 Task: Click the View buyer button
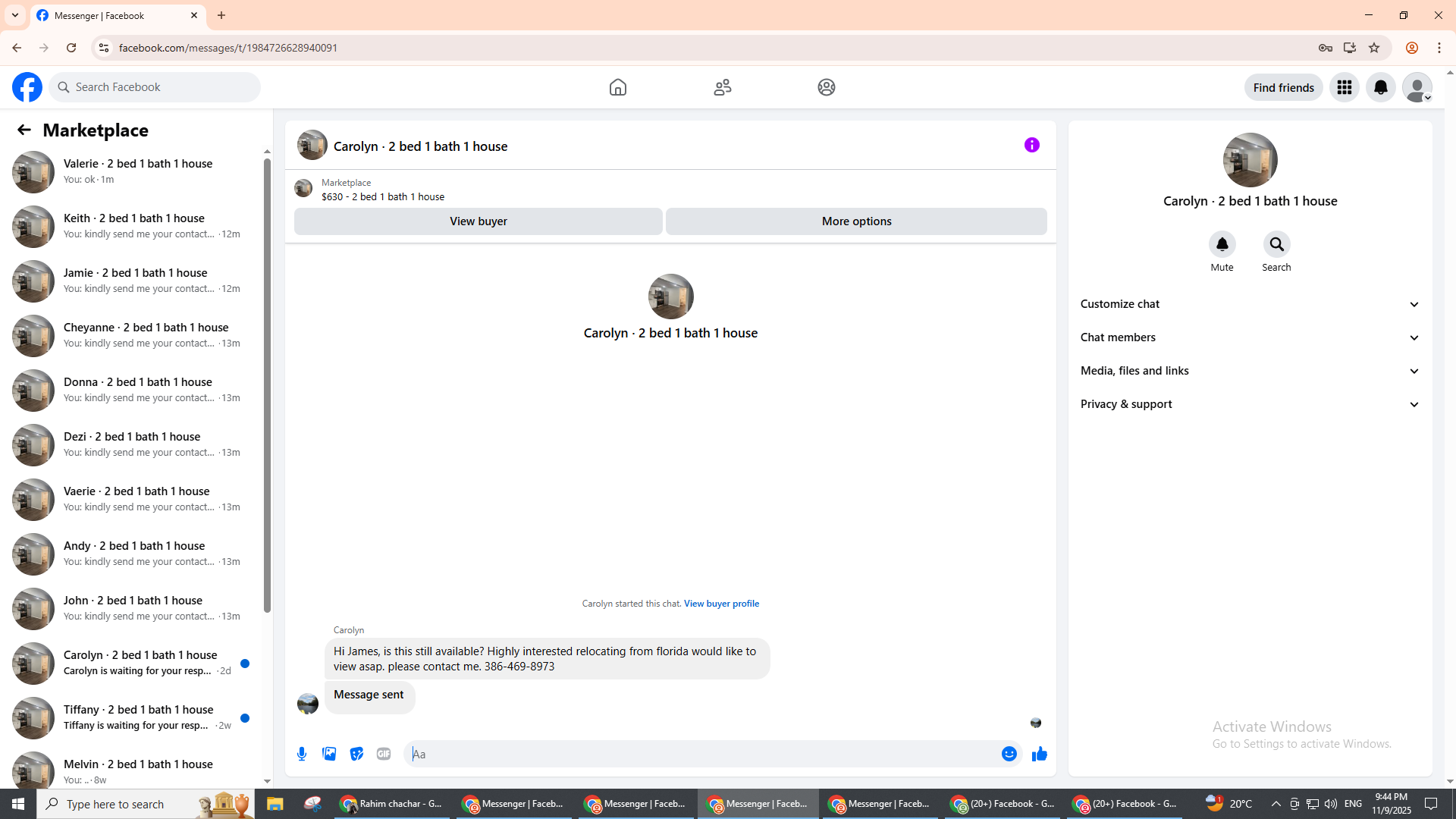(479, 221)
